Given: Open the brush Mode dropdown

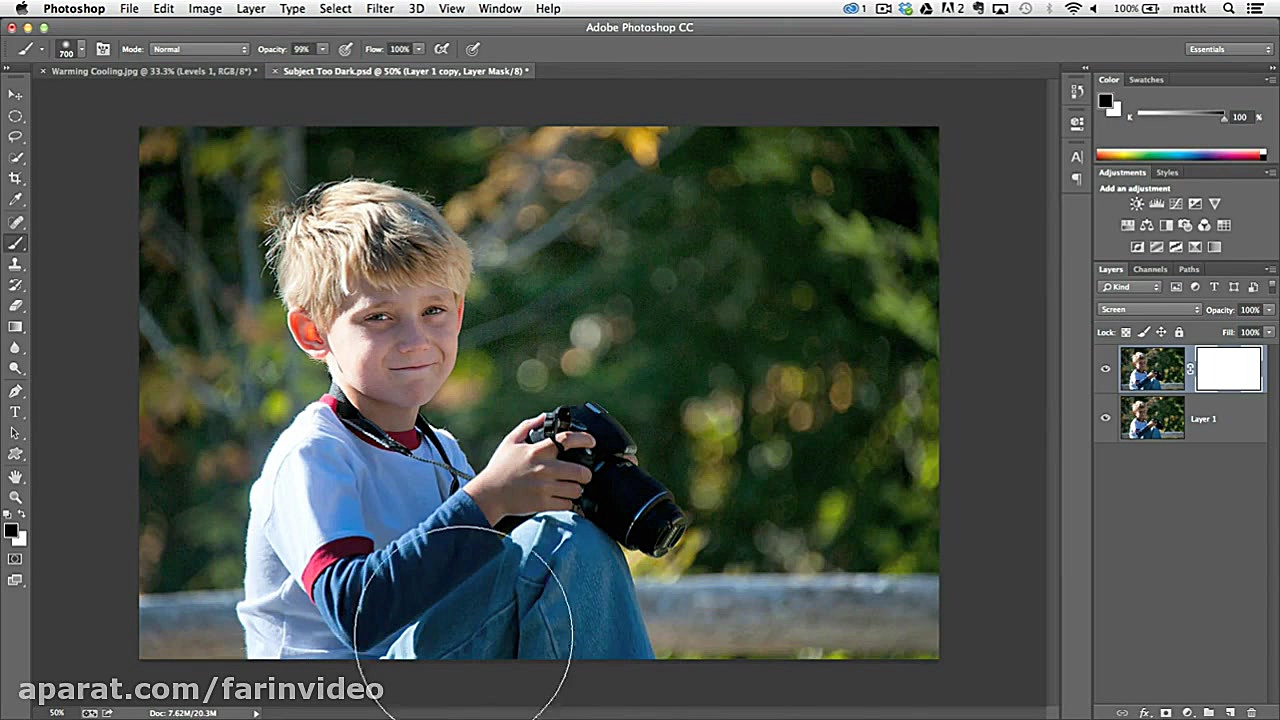Looking at the screenshot, I should (x=199, y=49).
